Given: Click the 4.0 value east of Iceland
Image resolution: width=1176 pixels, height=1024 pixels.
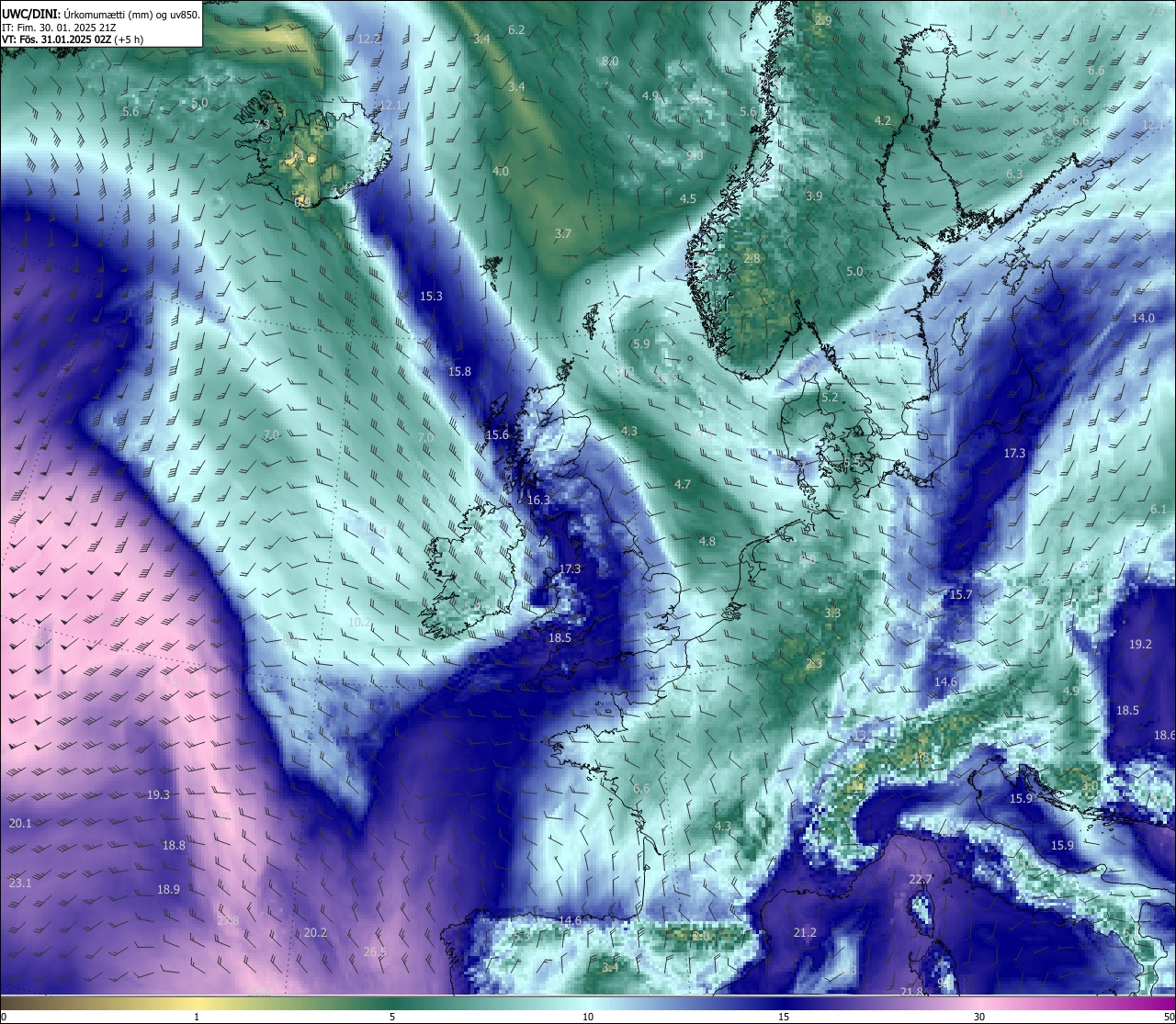Looking at the screenshot, I should point(501,171).
